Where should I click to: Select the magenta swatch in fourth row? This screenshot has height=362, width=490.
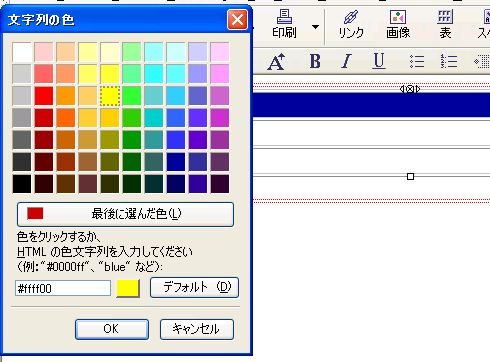coord(220,118)
